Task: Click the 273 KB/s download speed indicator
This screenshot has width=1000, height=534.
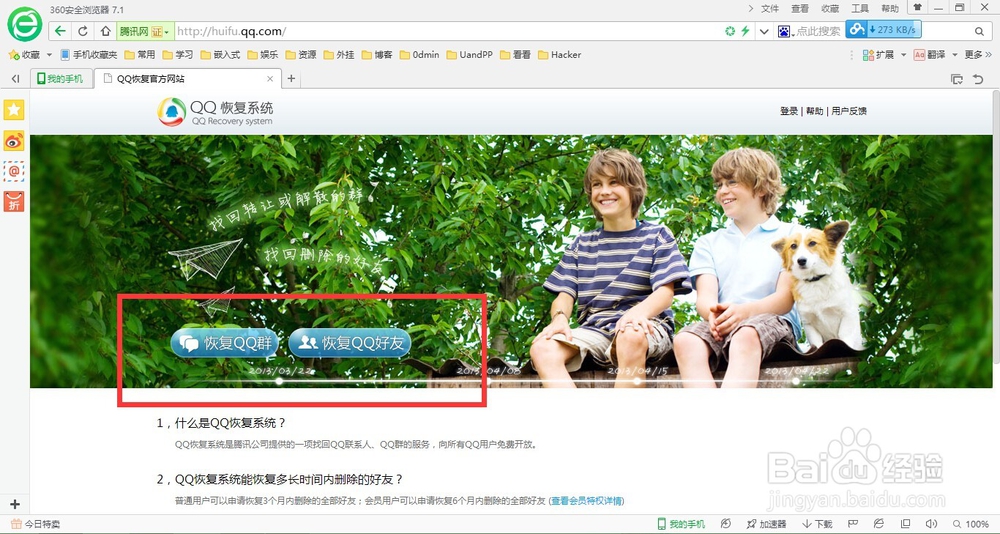Action: pos(883,29)
